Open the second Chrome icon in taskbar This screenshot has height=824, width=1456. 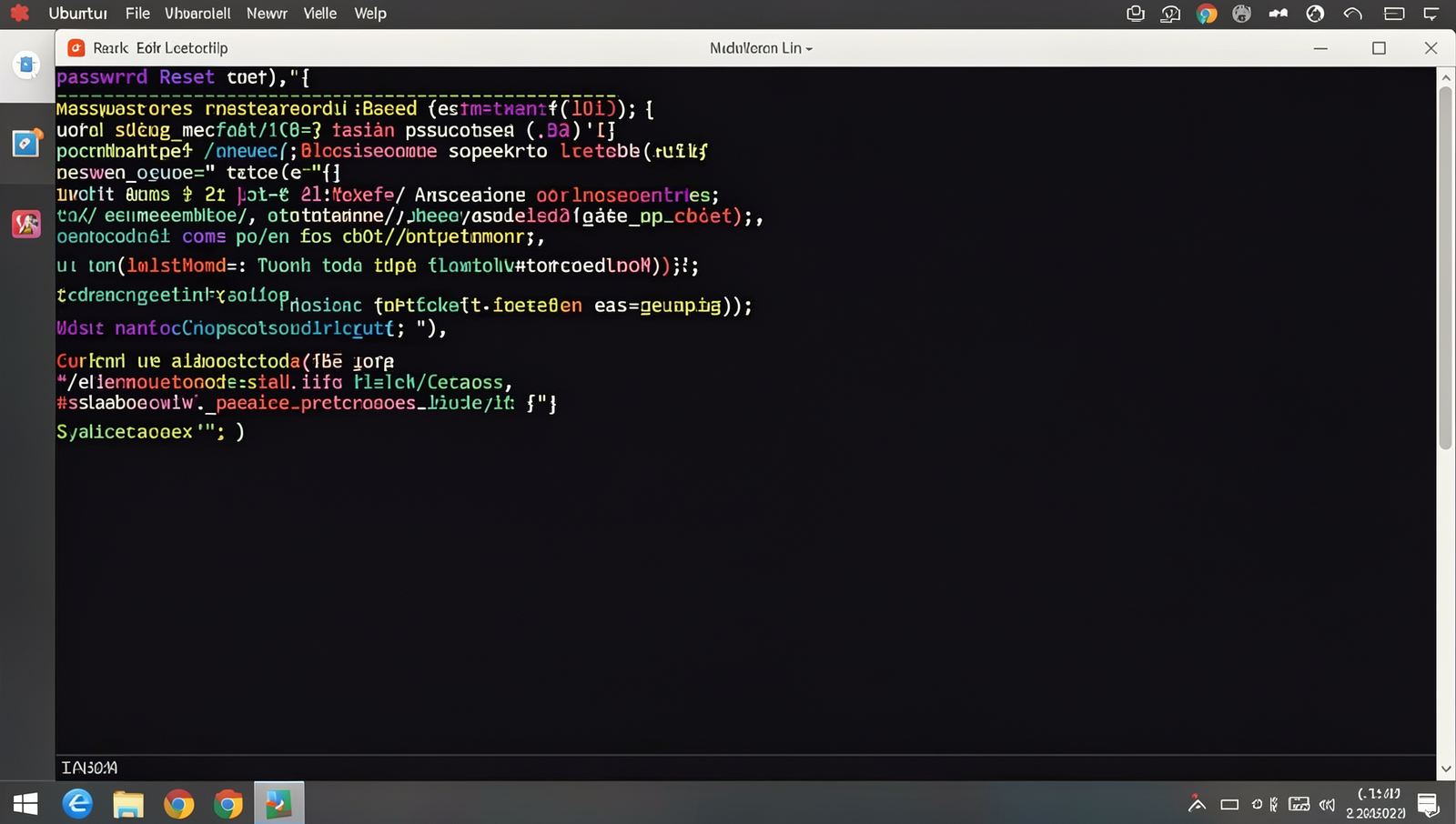tap(228, 804)
